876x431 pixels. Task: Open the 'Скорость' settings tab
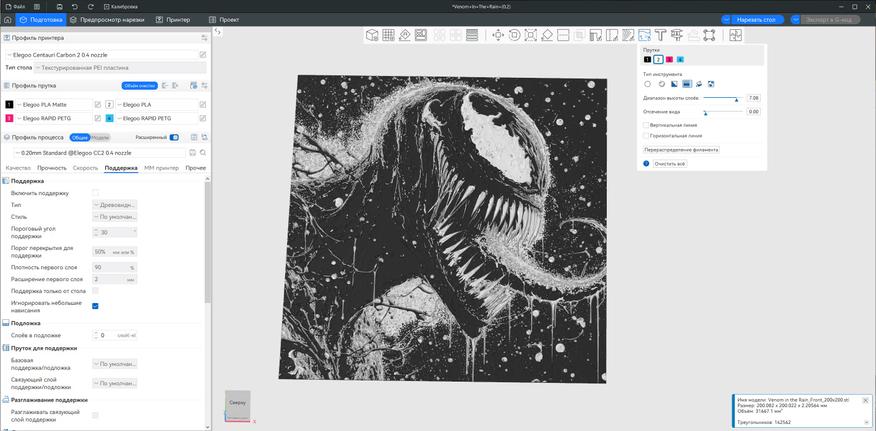tap(85, 168)
